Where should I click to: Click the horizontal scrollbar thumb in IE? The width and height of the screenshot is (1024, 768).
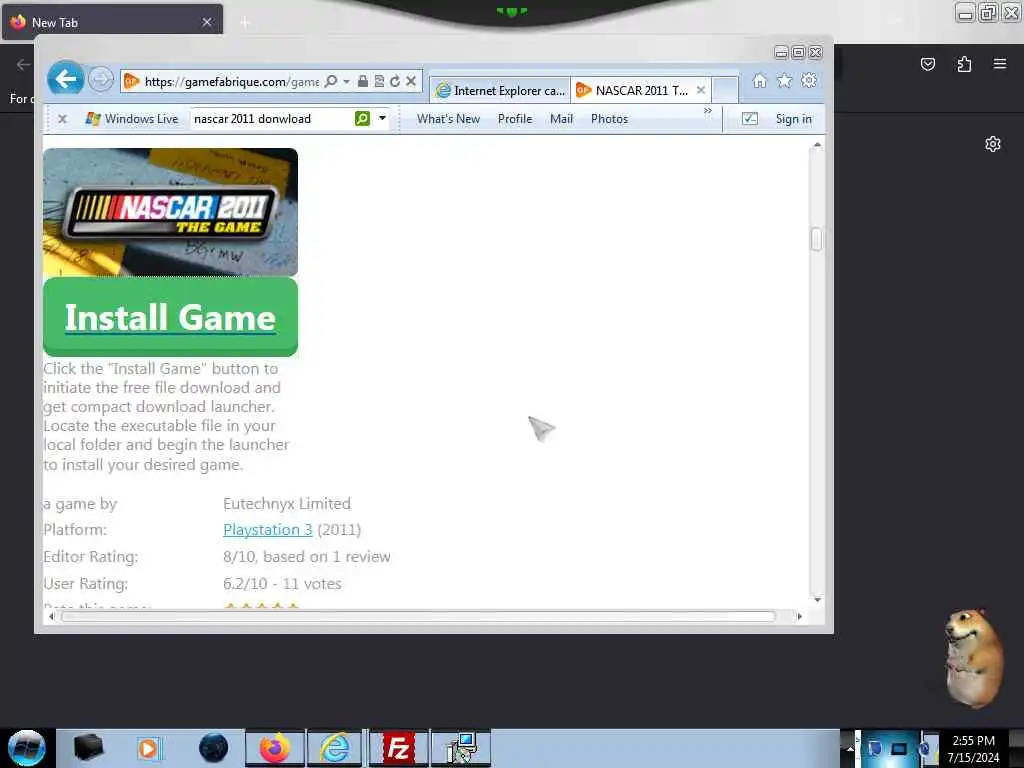418,616
